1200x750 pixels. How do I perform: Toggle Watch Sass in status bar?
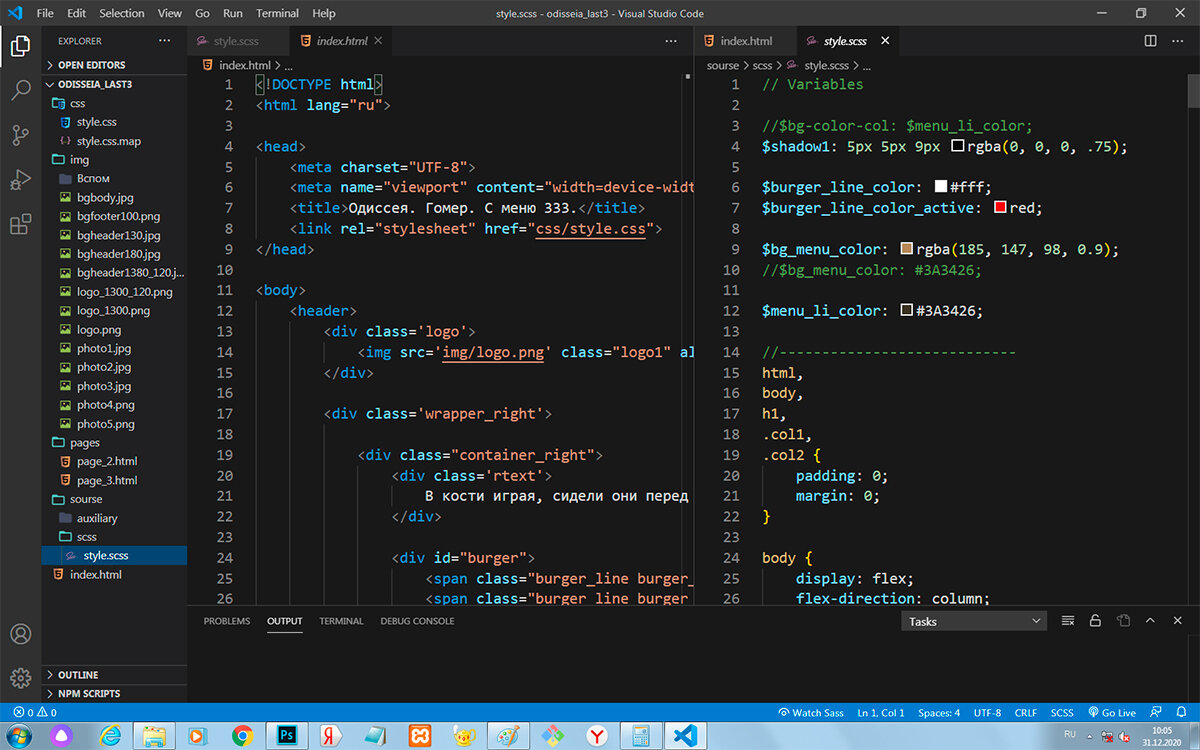click(x=810, y=713)
